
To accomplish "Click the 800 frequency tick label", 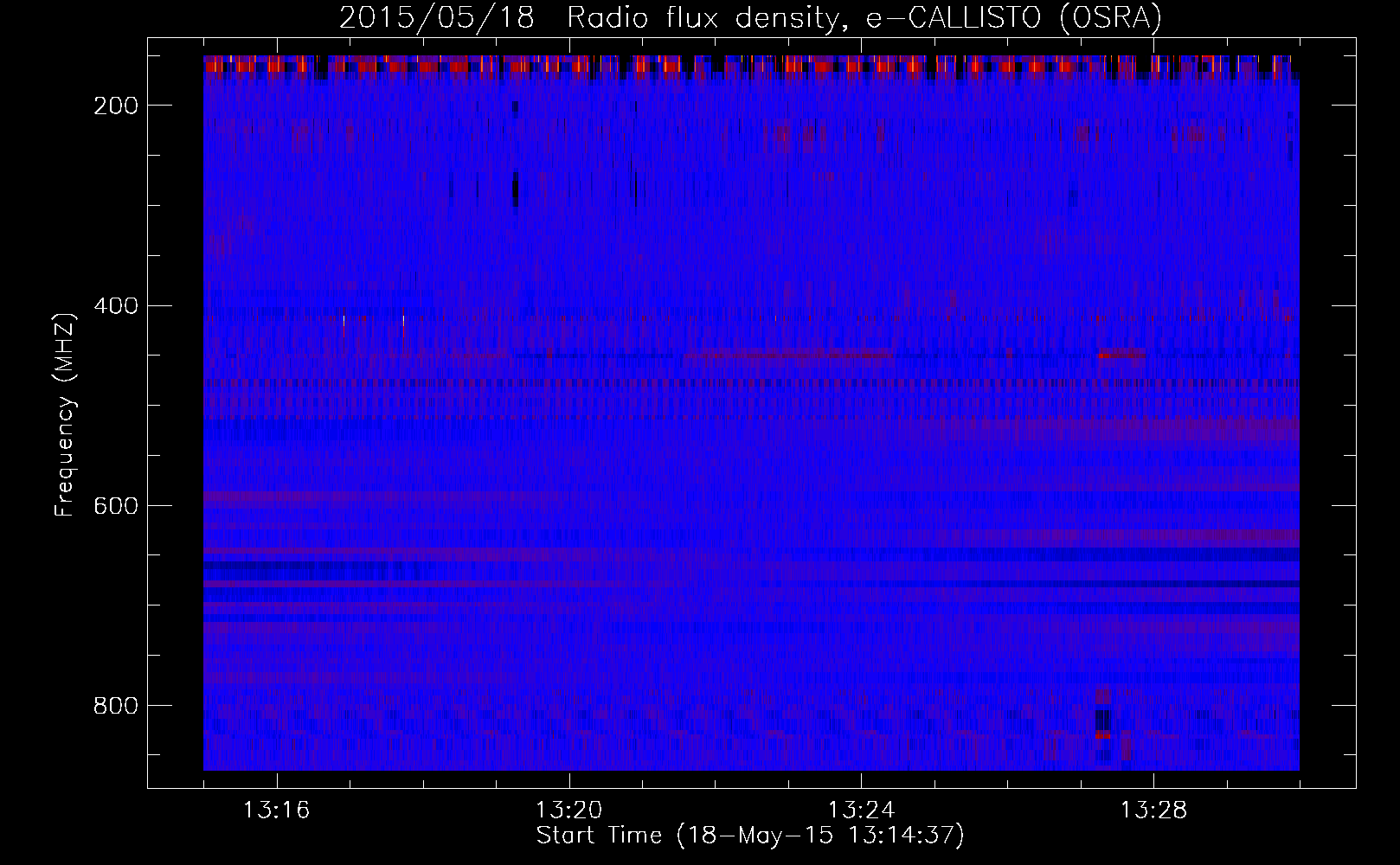I will point(116,706).
